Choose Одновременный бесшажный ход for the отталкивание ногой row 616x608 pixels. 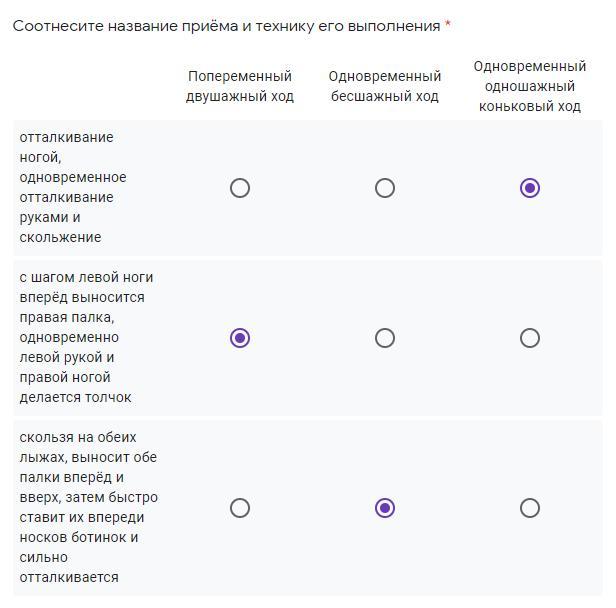(x=385, y=188)
